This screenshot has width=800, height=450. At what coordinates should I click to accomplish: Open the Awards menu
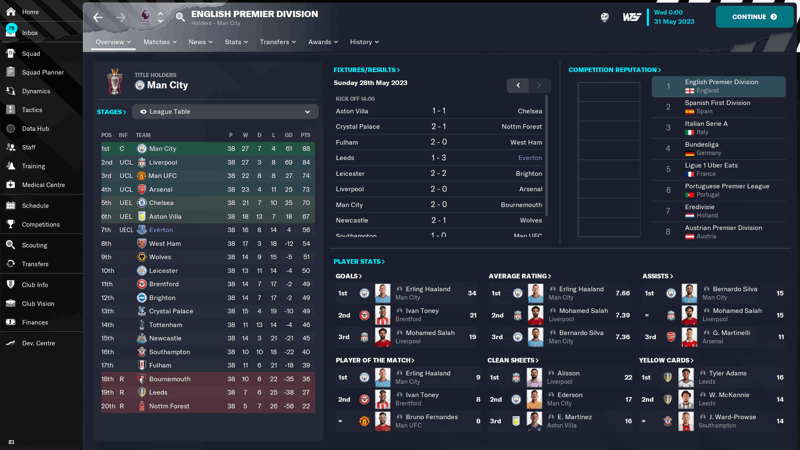(x=323, y=42)
